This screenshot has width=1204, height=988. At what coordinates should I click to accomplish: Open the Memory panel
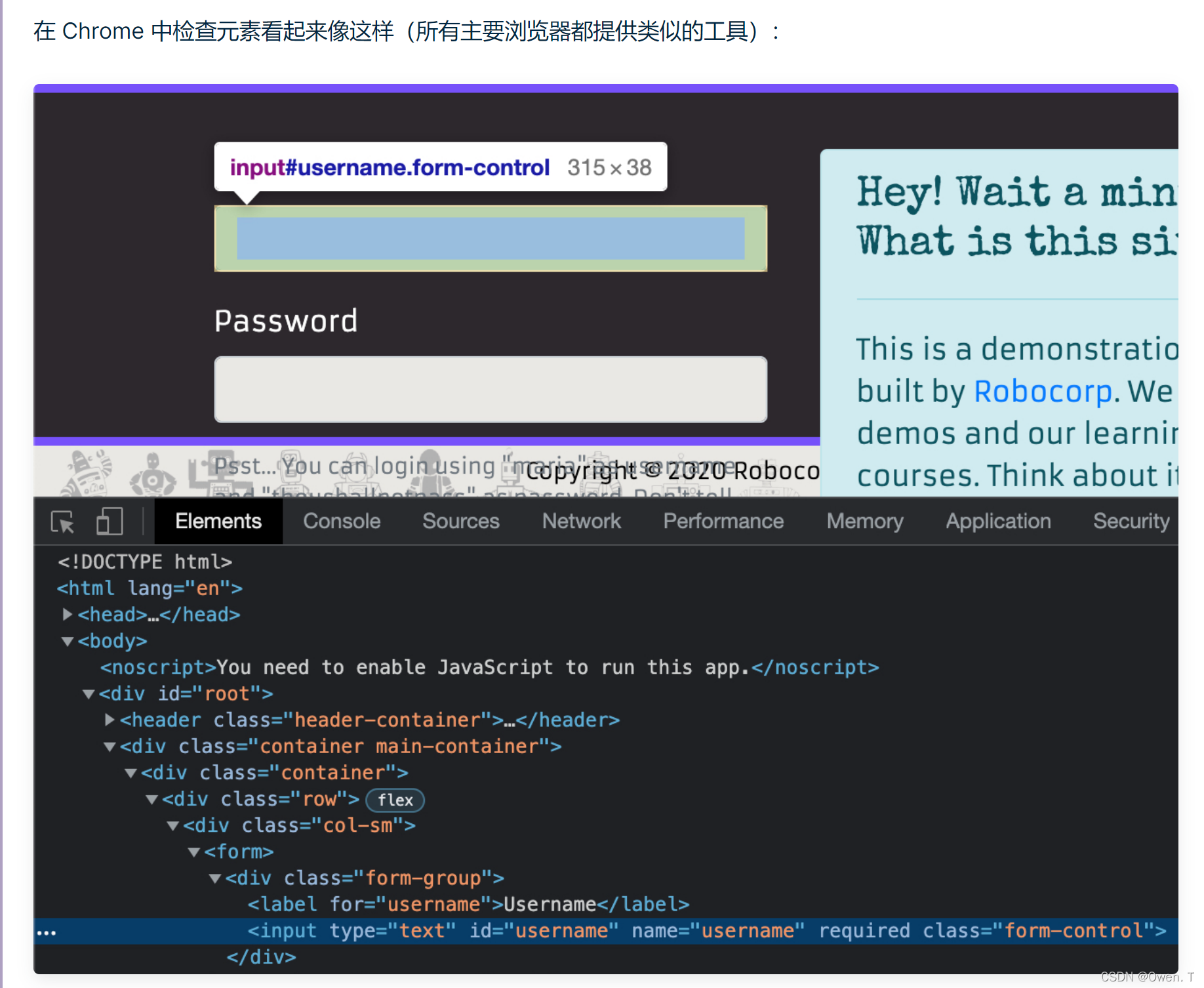[864, 521]
